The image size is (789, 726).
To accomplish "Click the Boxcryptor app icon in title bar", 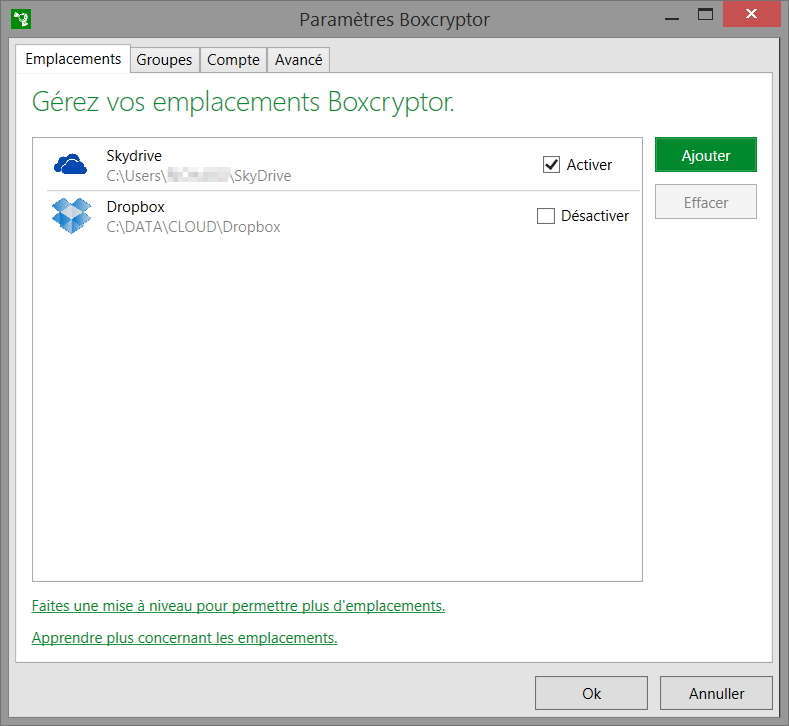I will (x=21, y=19).
